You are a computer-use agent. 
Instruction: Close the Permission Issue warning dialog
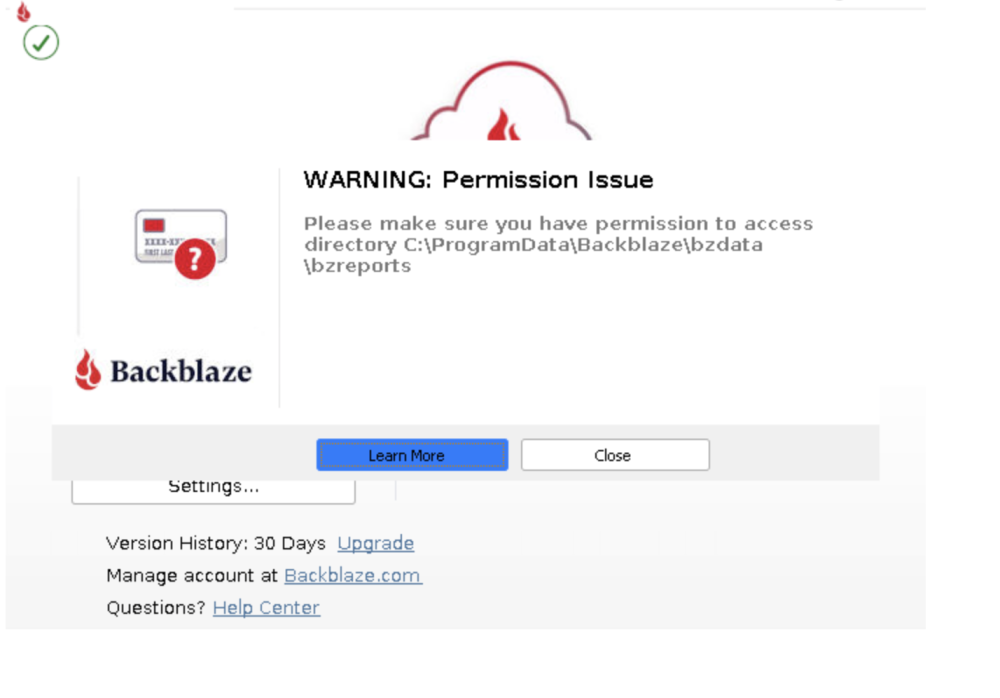coord(615,455)
